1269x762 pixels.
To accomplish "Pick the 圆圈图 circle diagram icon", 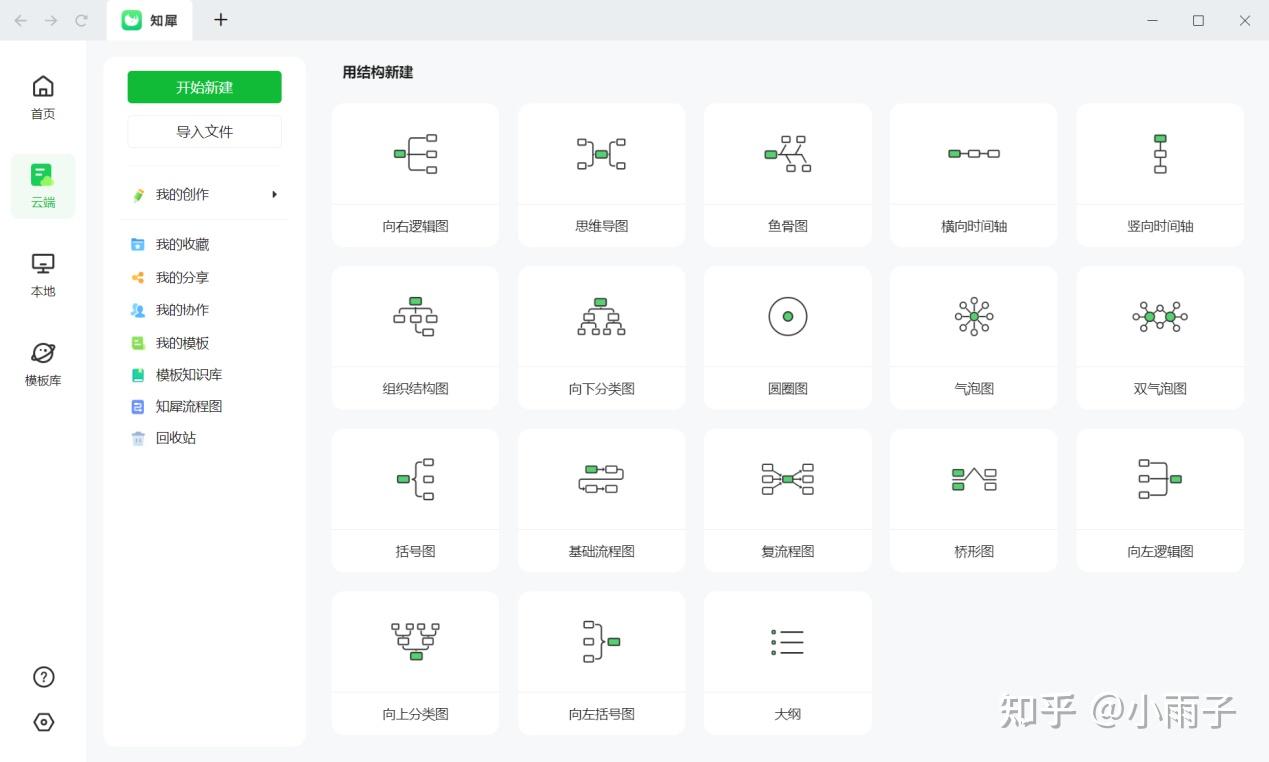I will [787, 317].
